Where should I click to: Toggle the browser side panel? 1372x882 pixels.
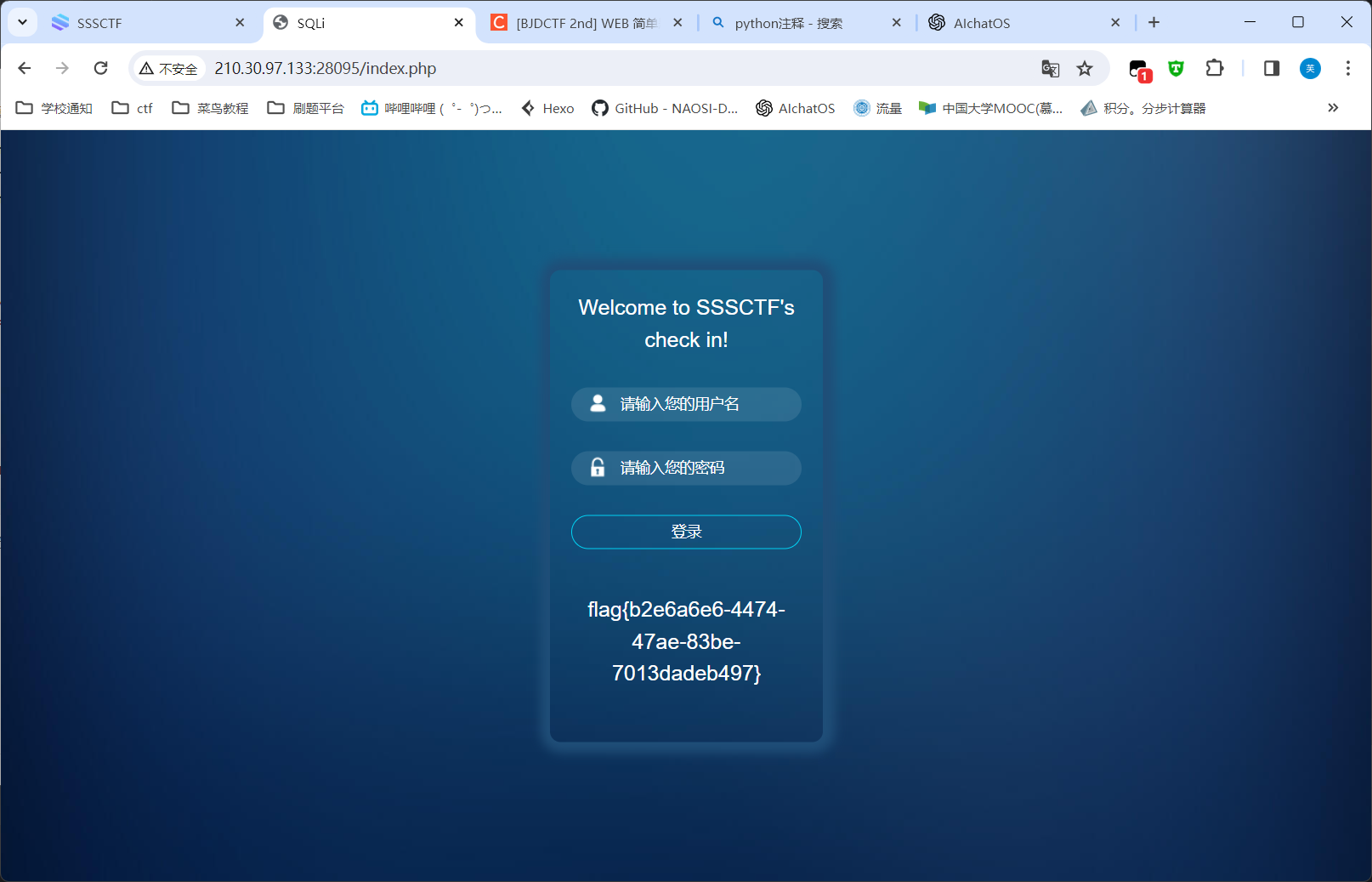click(1271, 68)
